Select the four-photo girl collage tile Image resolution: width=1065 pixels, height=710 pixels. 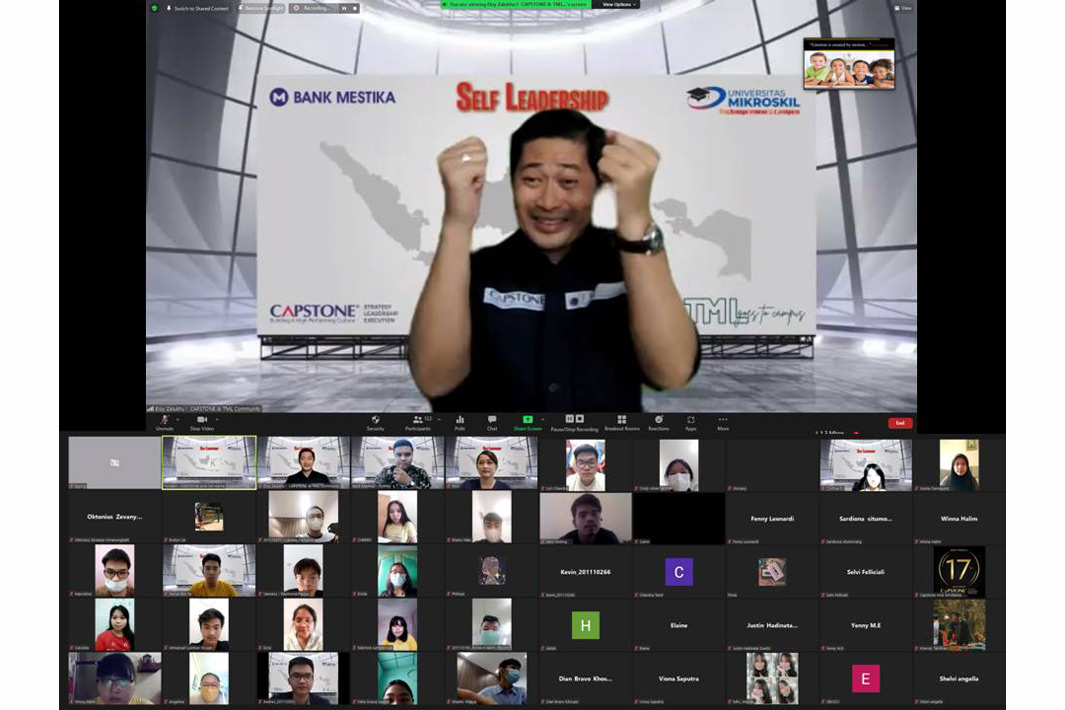[772, 678]
